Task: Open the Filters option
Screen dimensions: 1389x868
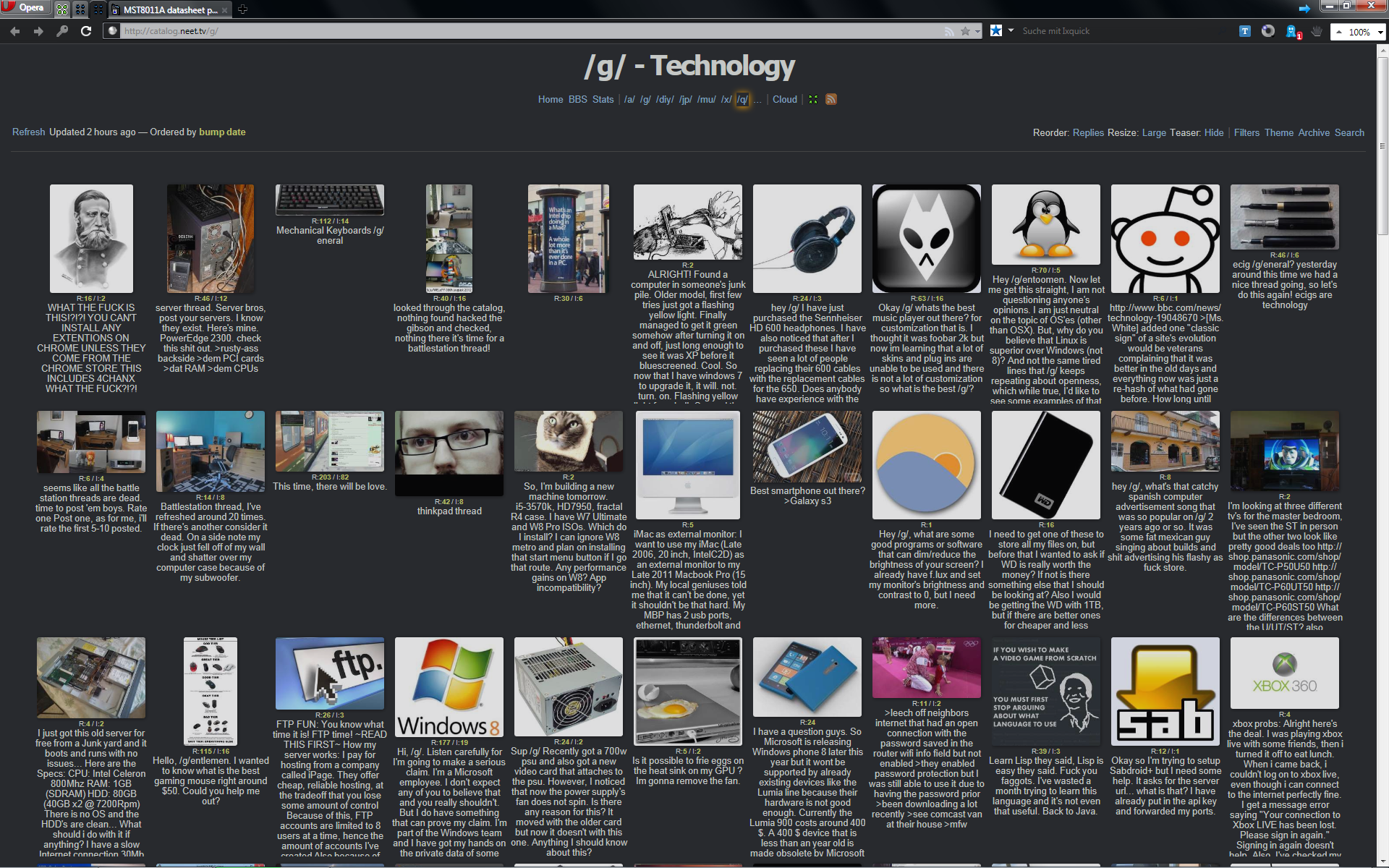Action: 1246,133
